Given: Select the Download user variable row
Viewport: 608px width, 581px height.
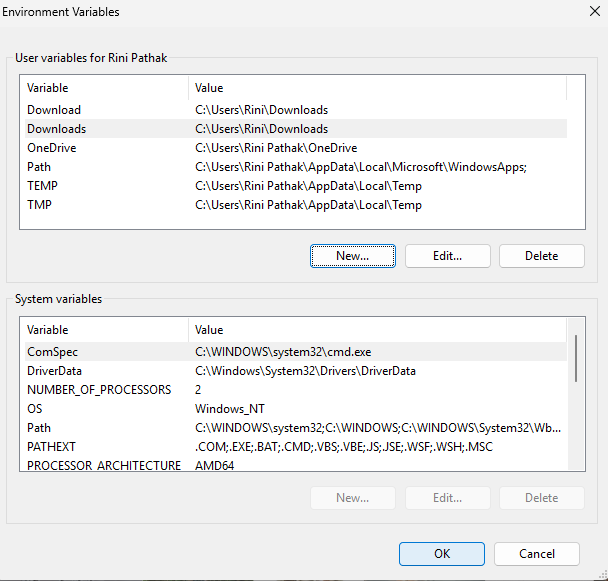Looking at the screenshot, I should coord(54,110).
